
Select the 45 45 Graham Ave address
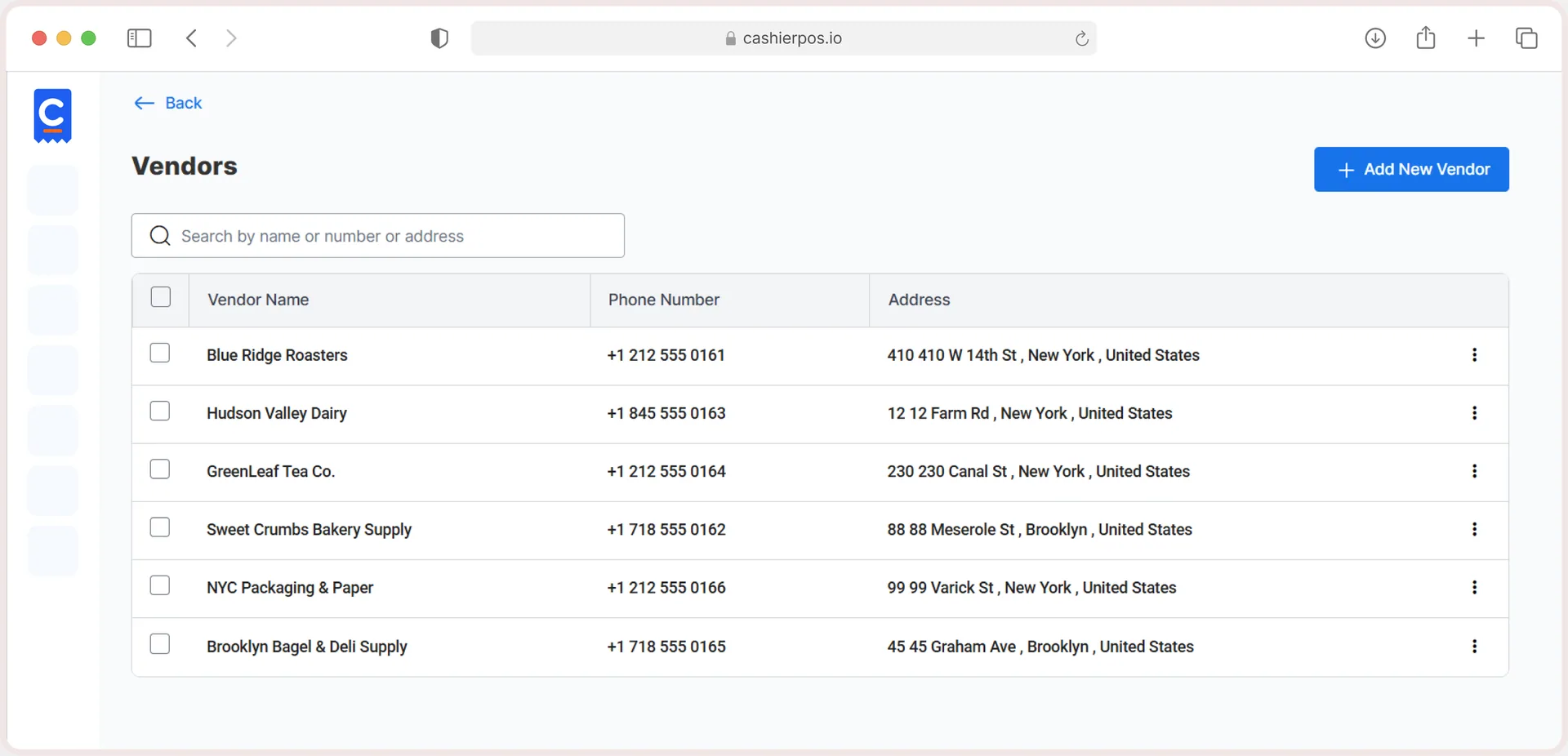tap(1040, 647)
